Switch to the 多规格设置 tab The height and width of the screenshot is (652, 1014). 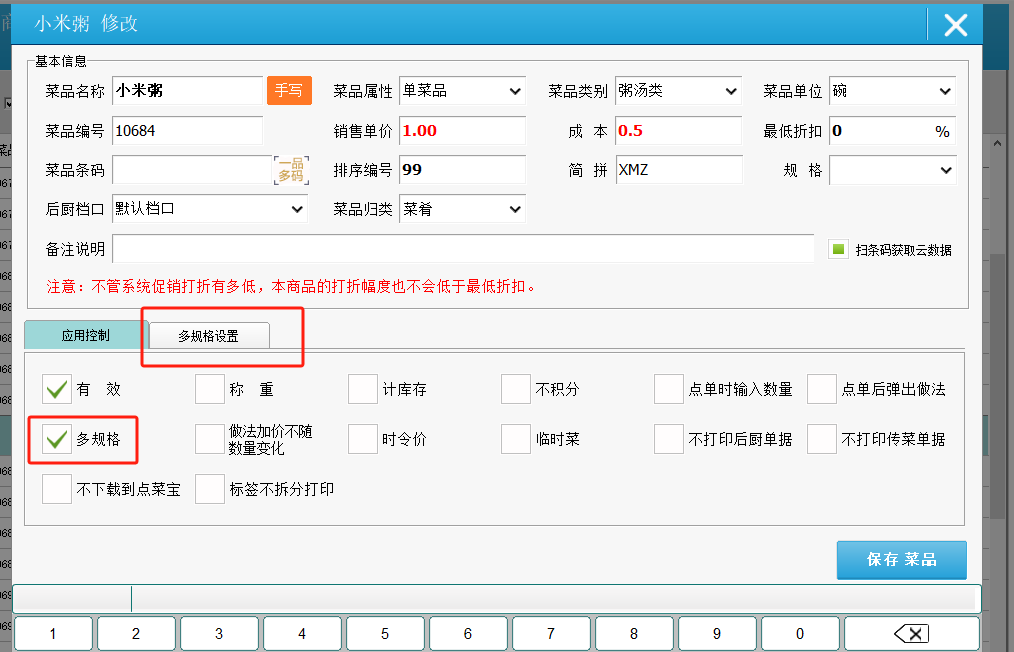pyautogui.click(x=209, y=336)
